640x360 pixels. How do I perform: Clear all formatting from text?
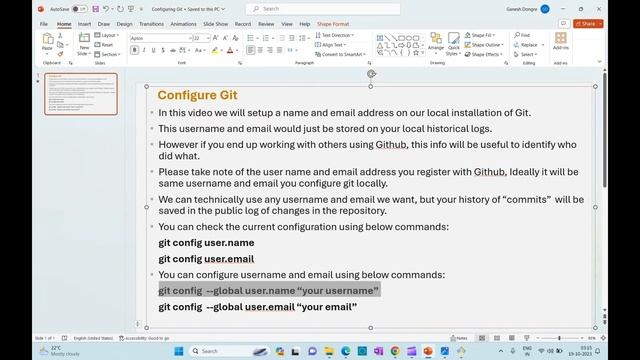pos(236,38)
